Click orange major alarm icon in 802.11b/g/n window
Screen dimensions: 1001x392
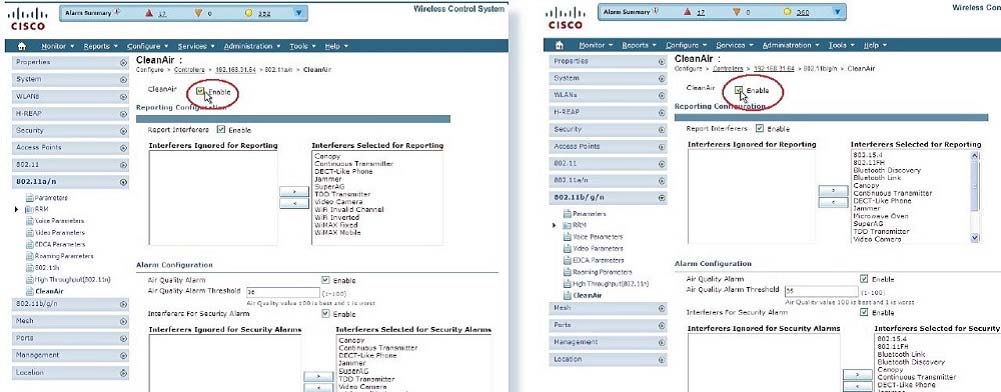tap(737, 12)
